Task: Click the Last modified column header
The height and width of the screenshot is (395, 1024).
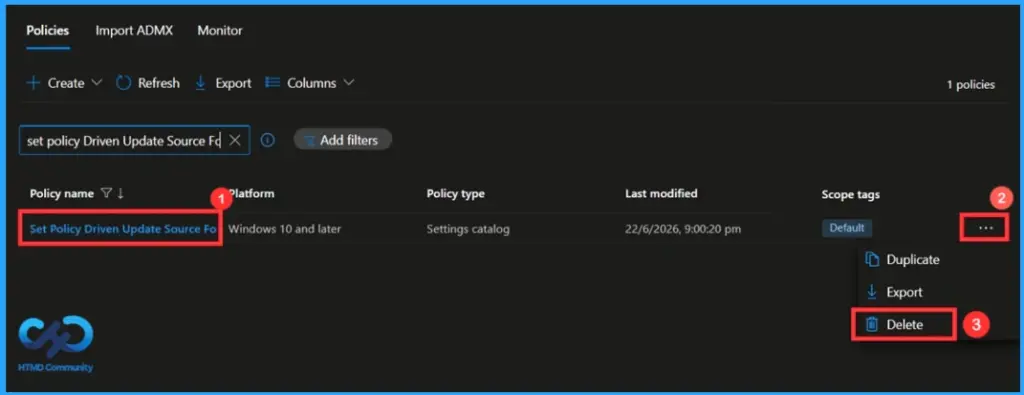Action: pos(661,193)
